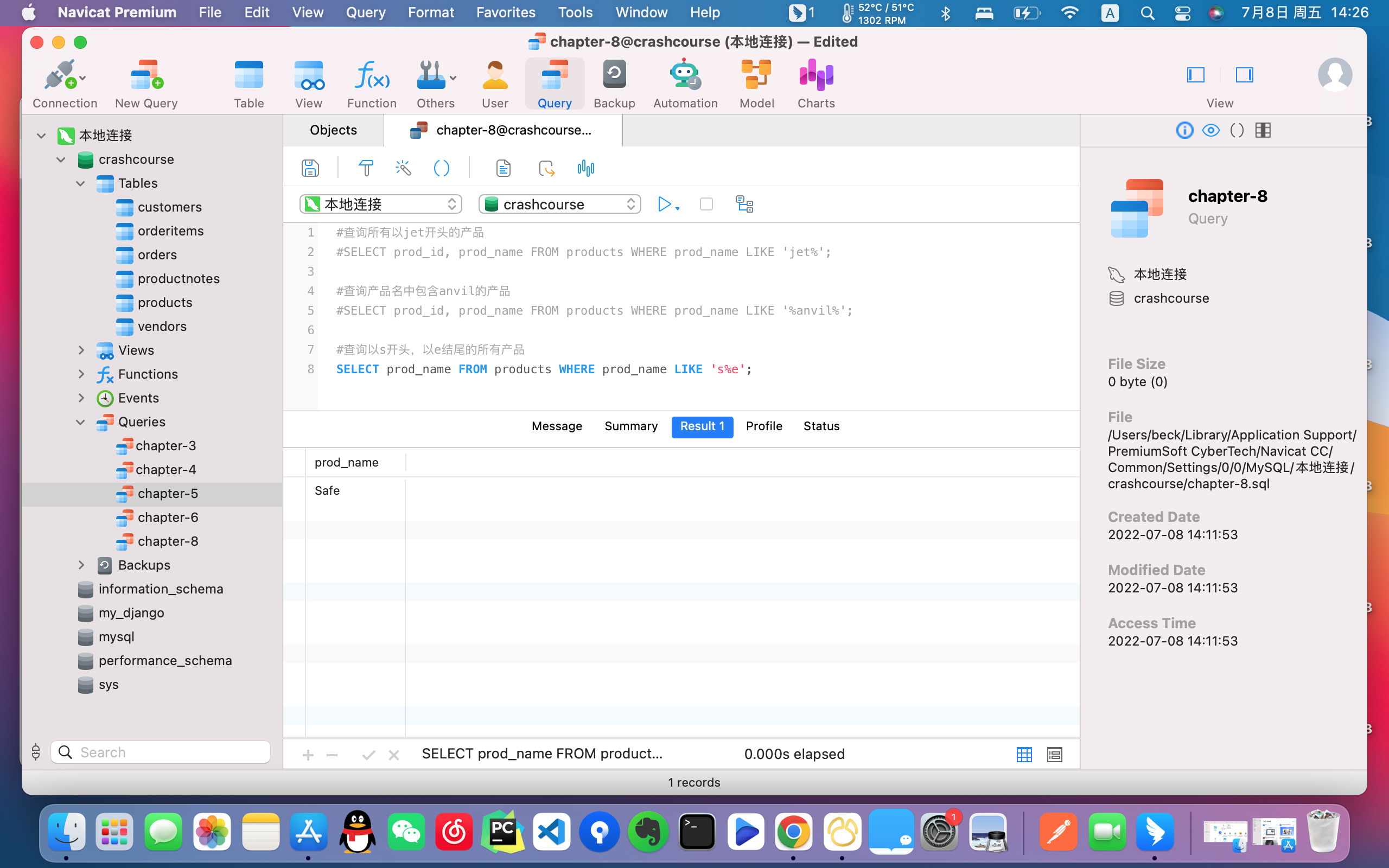Open the Message result tab
The image size is (1389, 868).
(x=556, y=426)
